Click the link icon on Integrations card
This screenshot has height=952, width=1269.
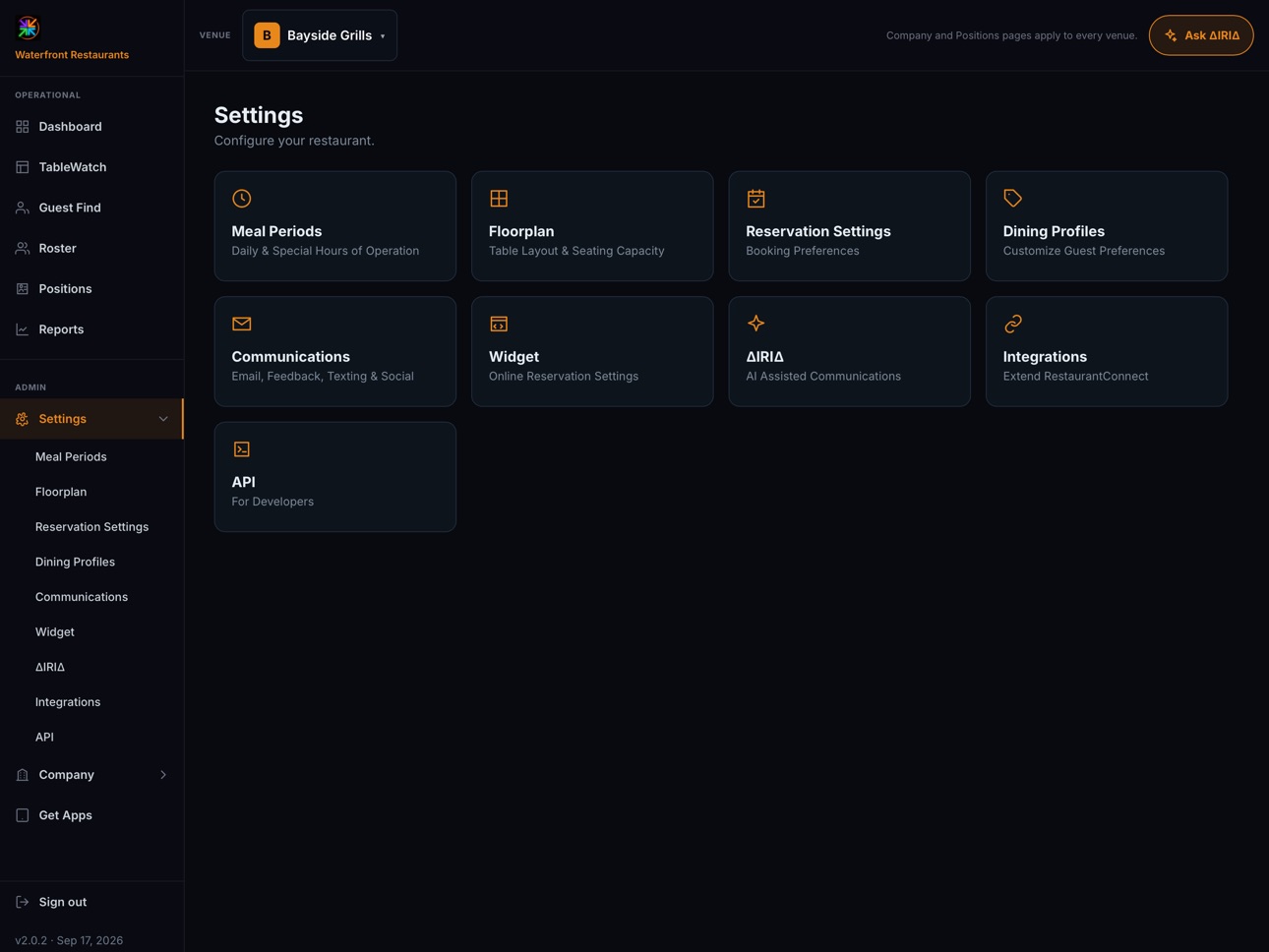(1013, 324)
